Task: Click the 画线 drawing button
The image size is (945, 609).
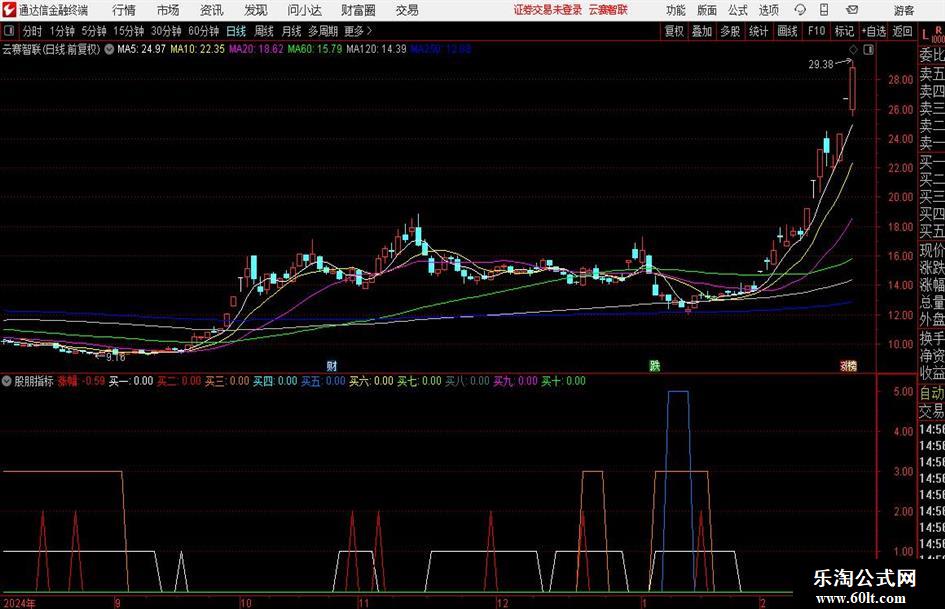Action: coord(787,31)
